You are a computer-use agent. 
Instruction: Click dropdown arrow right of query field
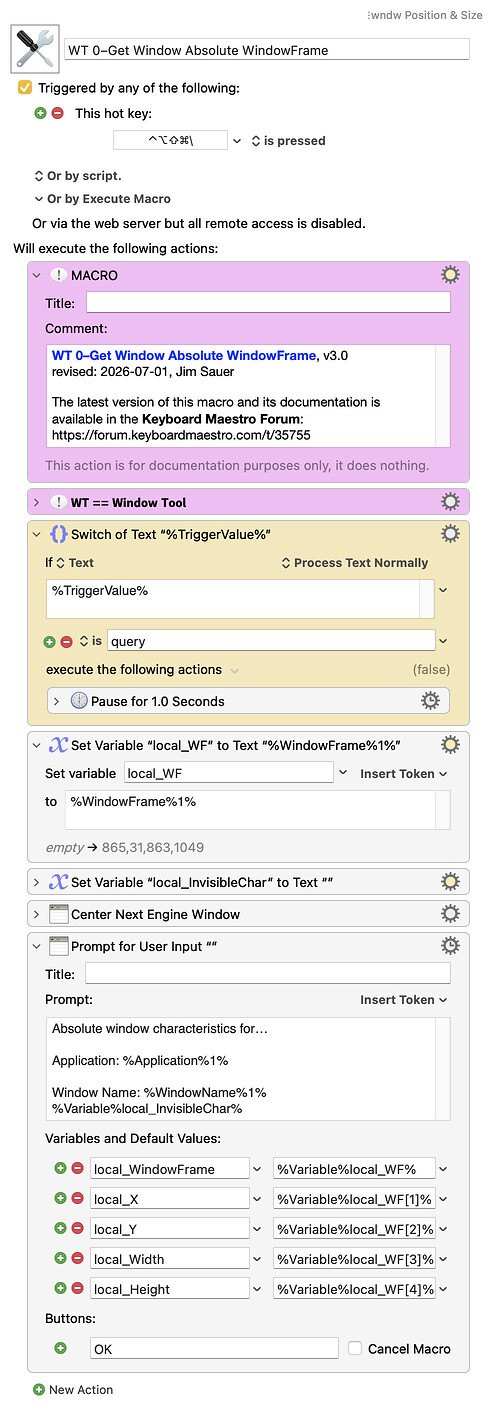click(443, 641)
